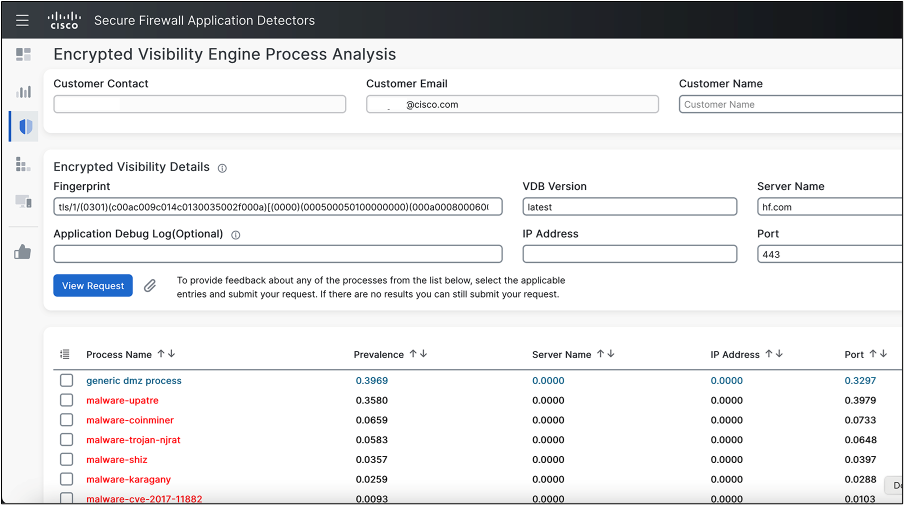Open the malware-karagany link
The height and width of the screenshot is (505, 904).
click(129, 479)
